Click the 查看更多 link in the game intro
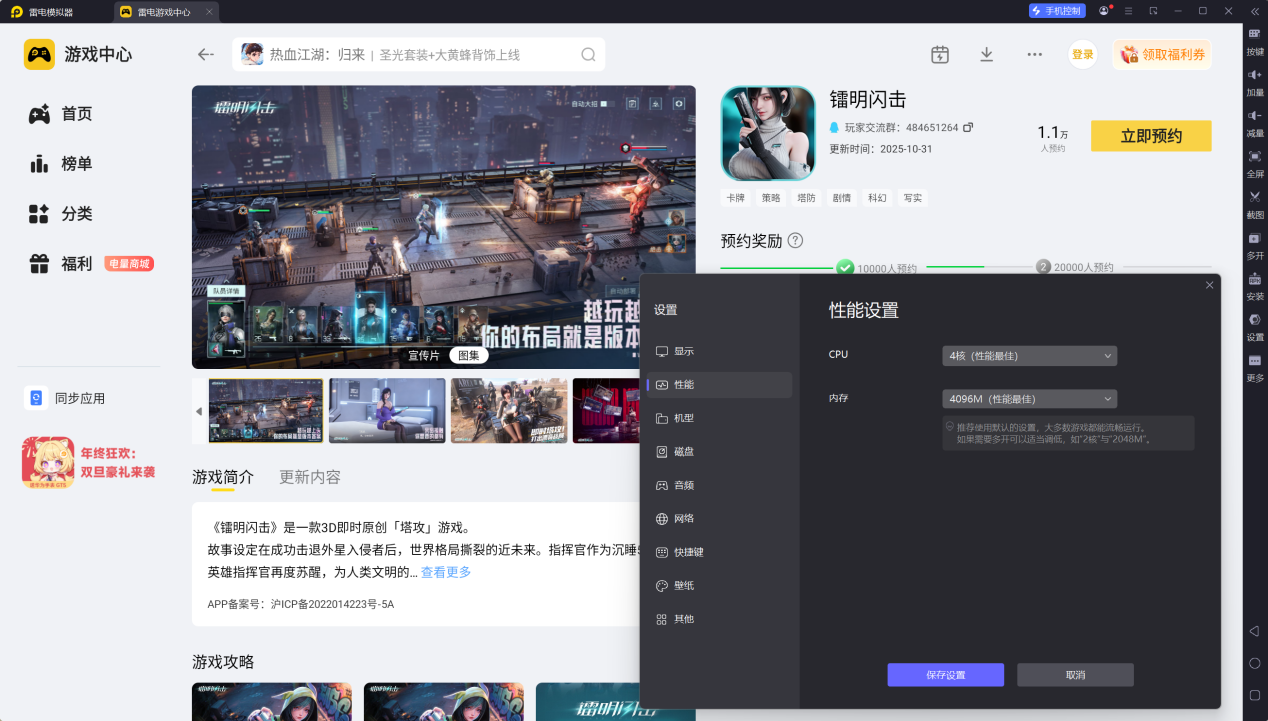1268x721 pixels. 446,572
